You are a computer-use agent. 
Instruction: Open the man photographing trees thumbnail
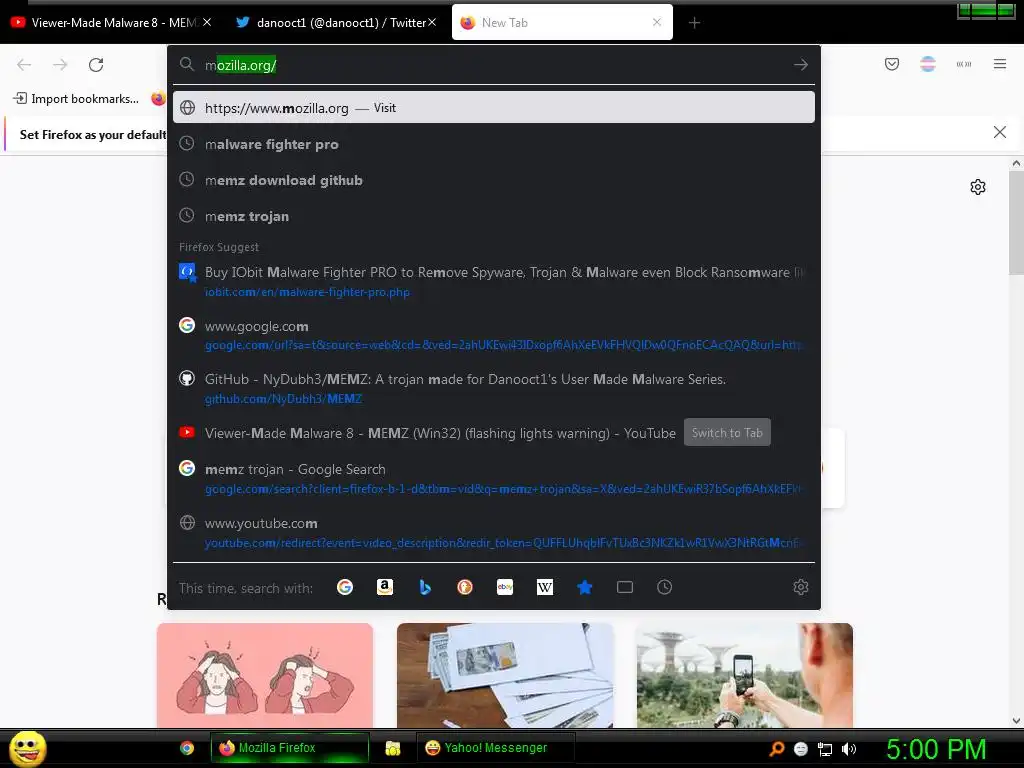(744, 675)
